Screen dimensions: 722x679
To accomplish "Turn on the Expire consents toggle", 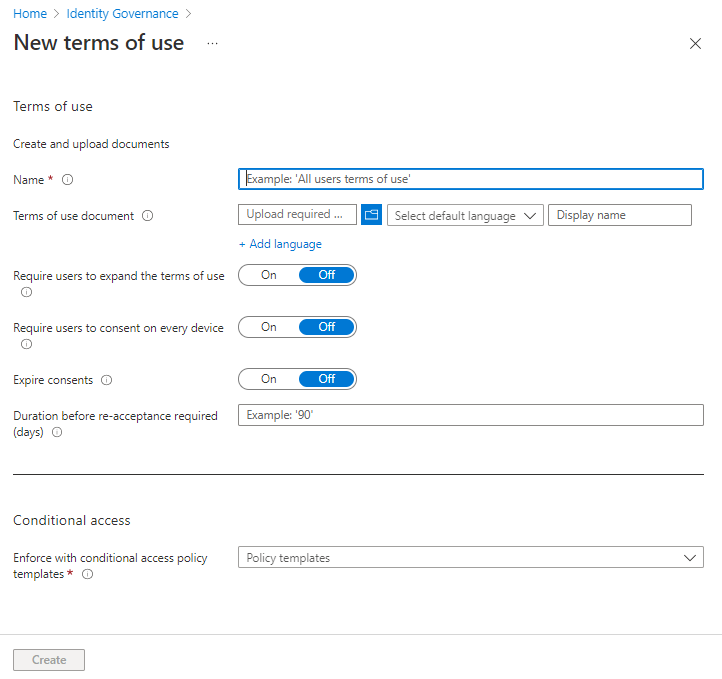I will click(x=269, y=379).
